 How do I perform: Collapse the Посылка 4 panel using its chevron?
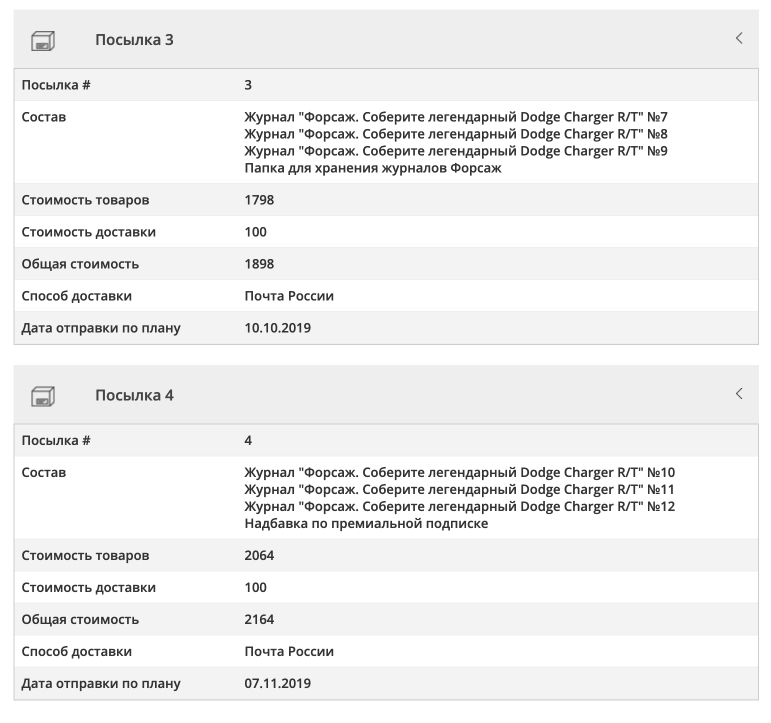tap(739, 394)
